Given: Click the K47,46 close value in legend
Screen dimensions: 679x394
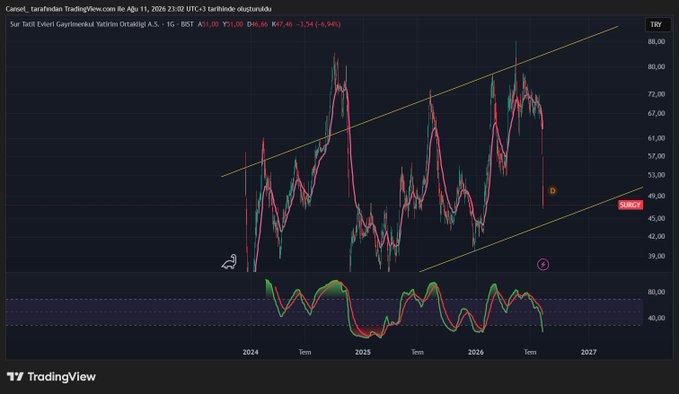Looking at the screenshot, I should pyautogui.click(x=282, y=24).
